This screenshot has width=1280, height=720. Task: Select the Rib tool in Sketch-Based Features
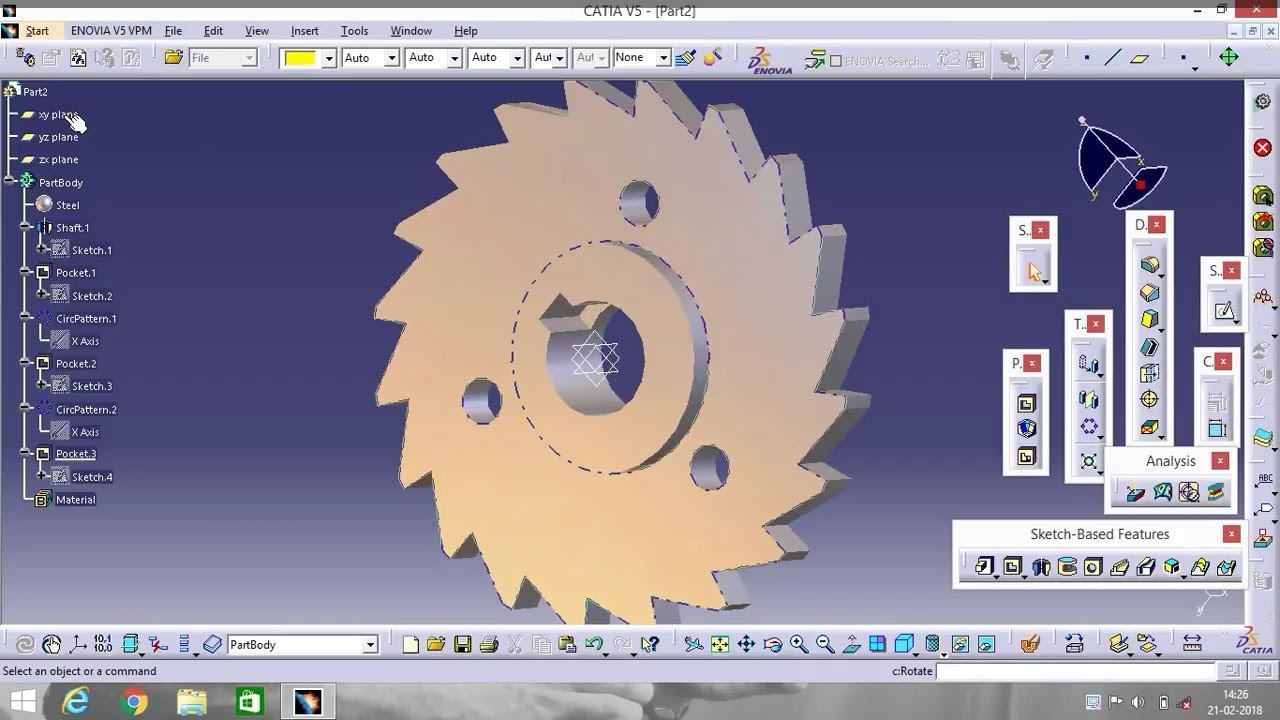tap(1120, 567)
